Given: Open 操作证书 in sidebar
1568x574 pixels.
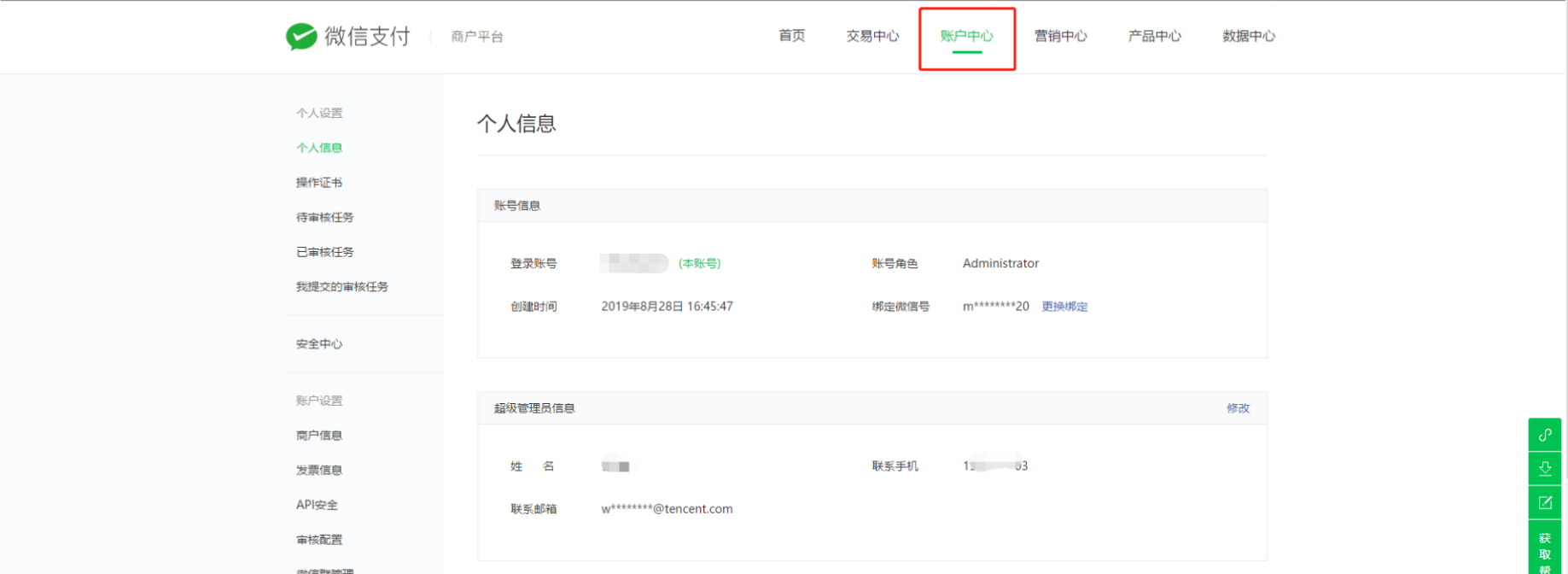Looking at the screenshot, I should tap(319, 183).
